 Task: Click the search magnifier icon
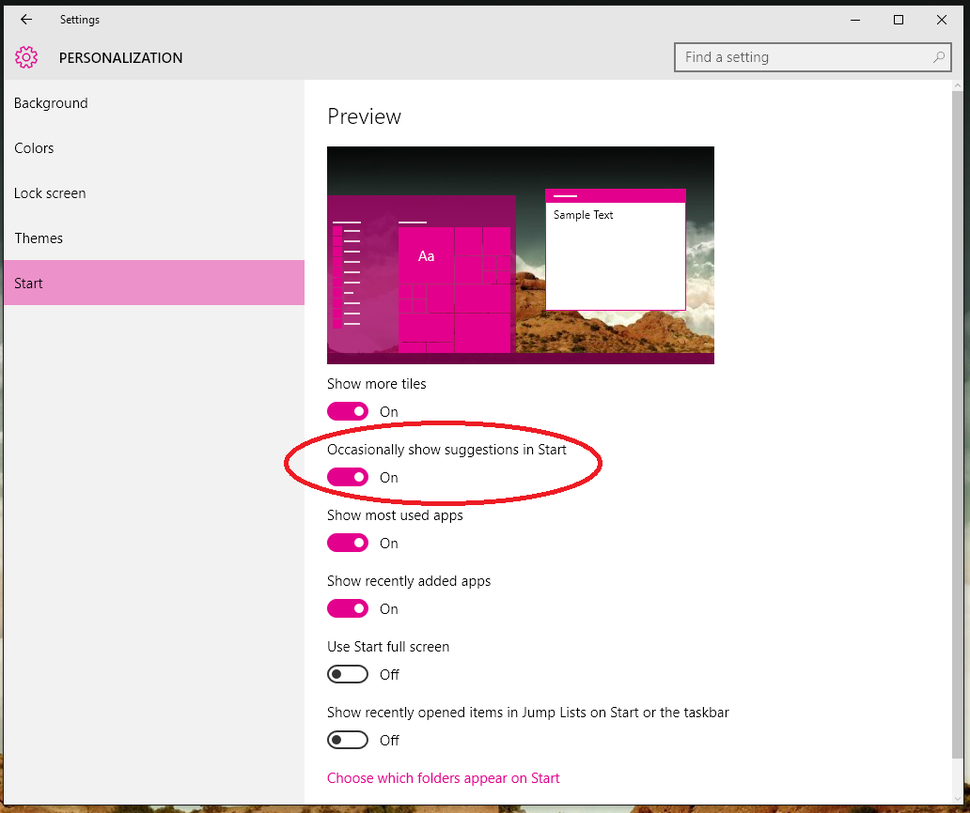[938, 58]
